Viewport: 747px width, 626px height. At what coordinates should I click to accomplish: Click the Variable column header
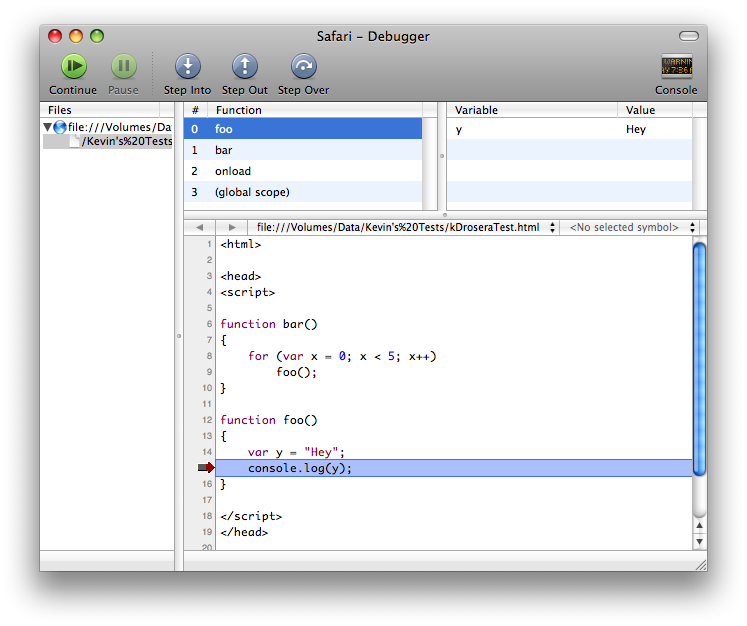pyautogui.click(x=532, y=110)
